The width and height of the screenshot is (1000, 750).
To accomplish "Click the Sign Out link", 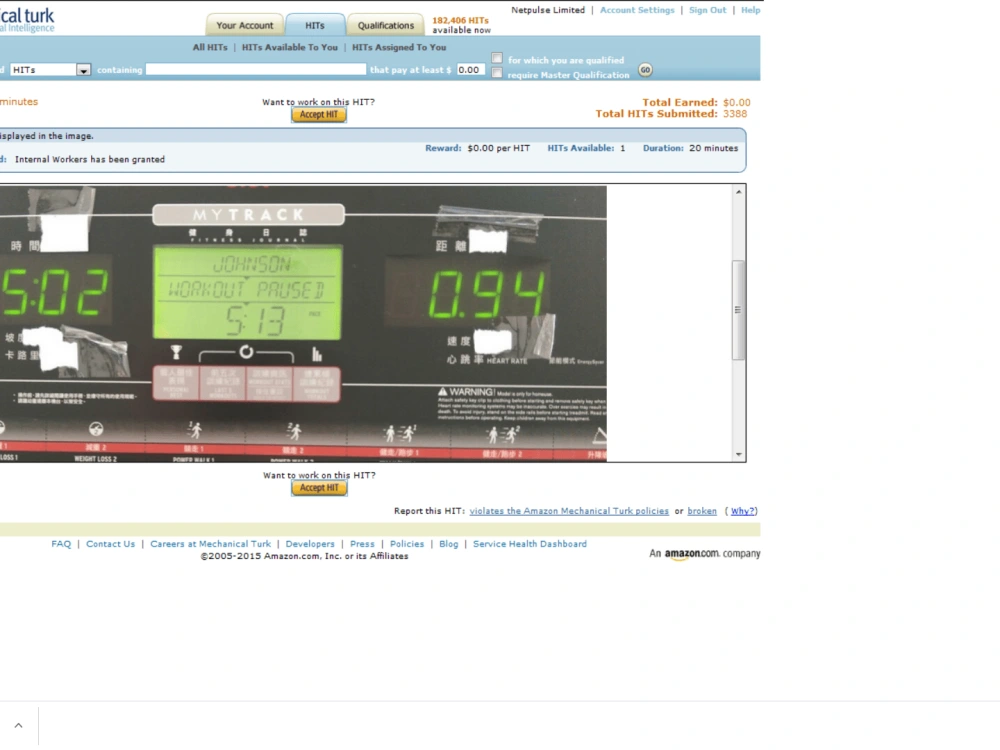I will (x=707, y=10).
